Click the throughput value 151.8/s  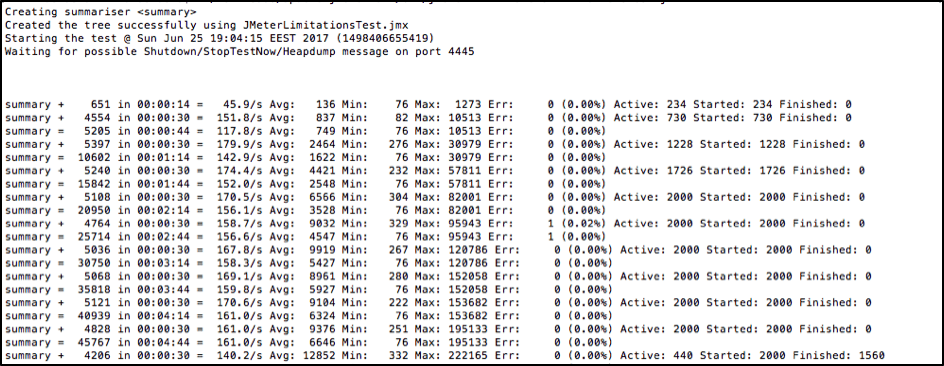coord(239,118)
